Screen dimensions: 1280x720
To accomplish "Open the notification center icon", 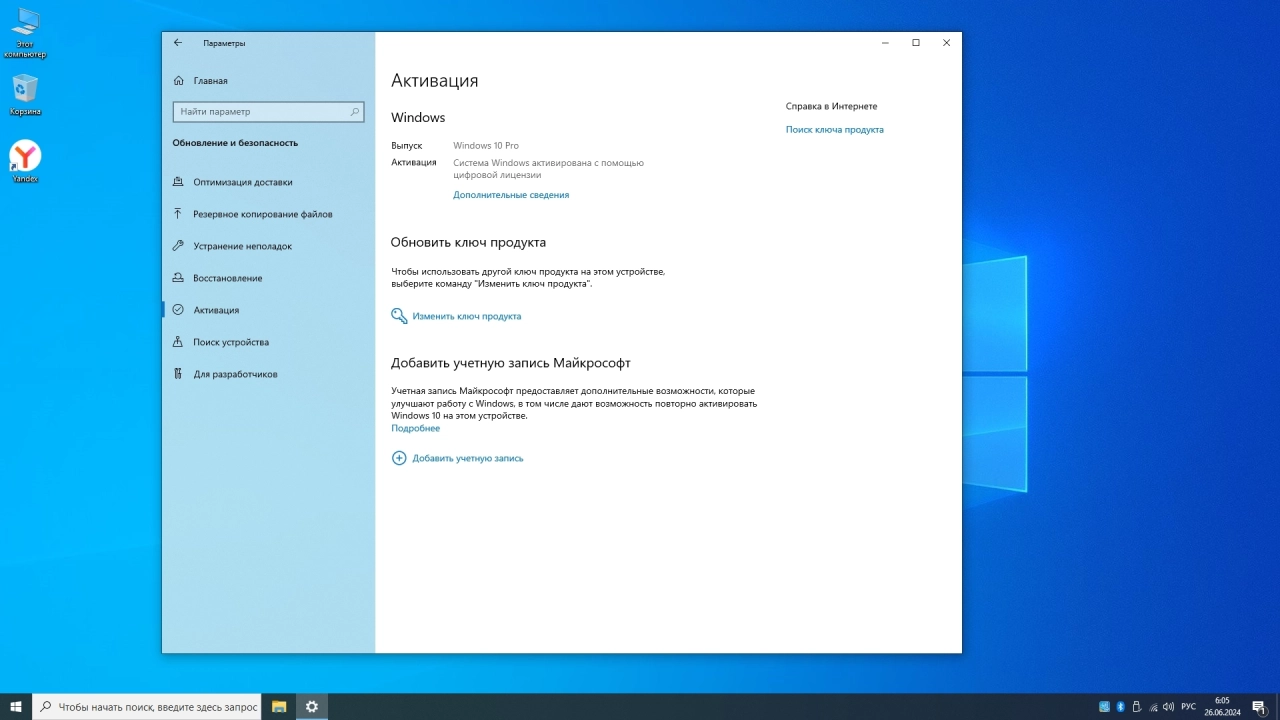I will click(1260, 706).
